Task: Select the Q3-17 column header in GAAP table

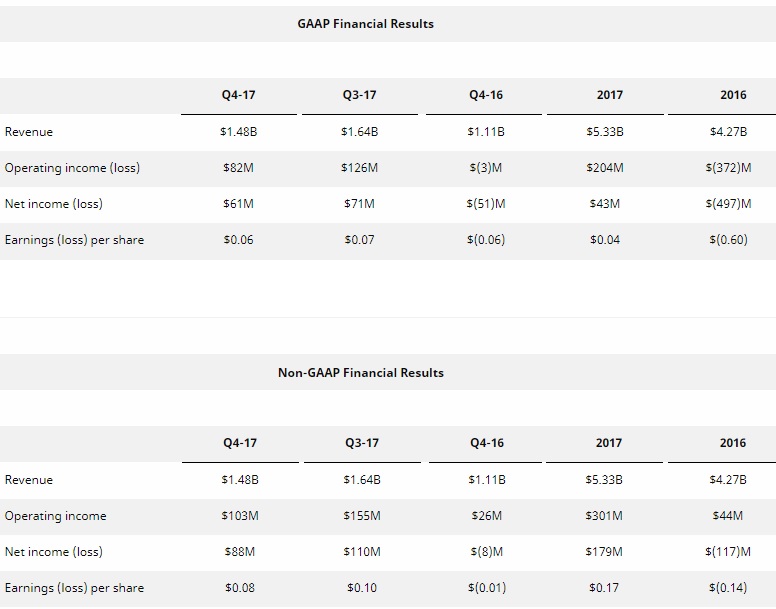Action: [360, 95]
